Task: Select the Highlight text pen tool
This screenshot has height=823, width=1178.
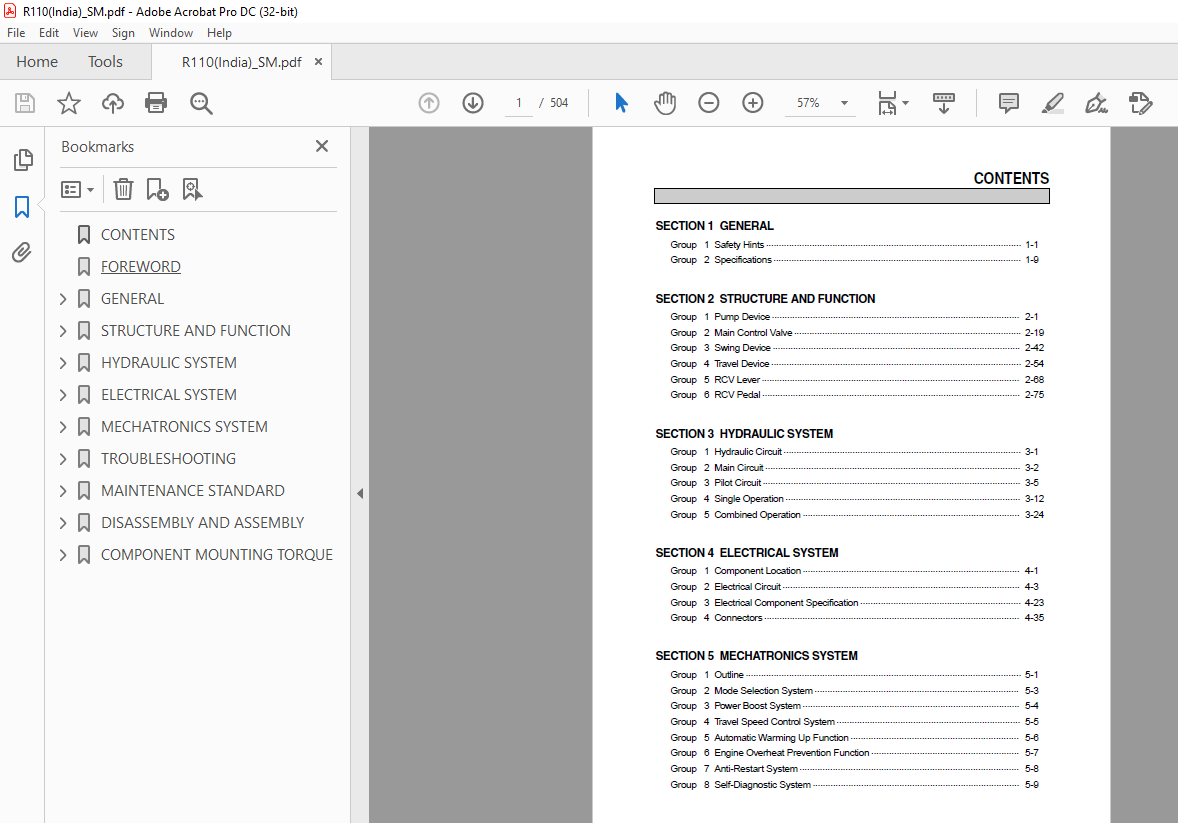Action: tap(1053, 103)
